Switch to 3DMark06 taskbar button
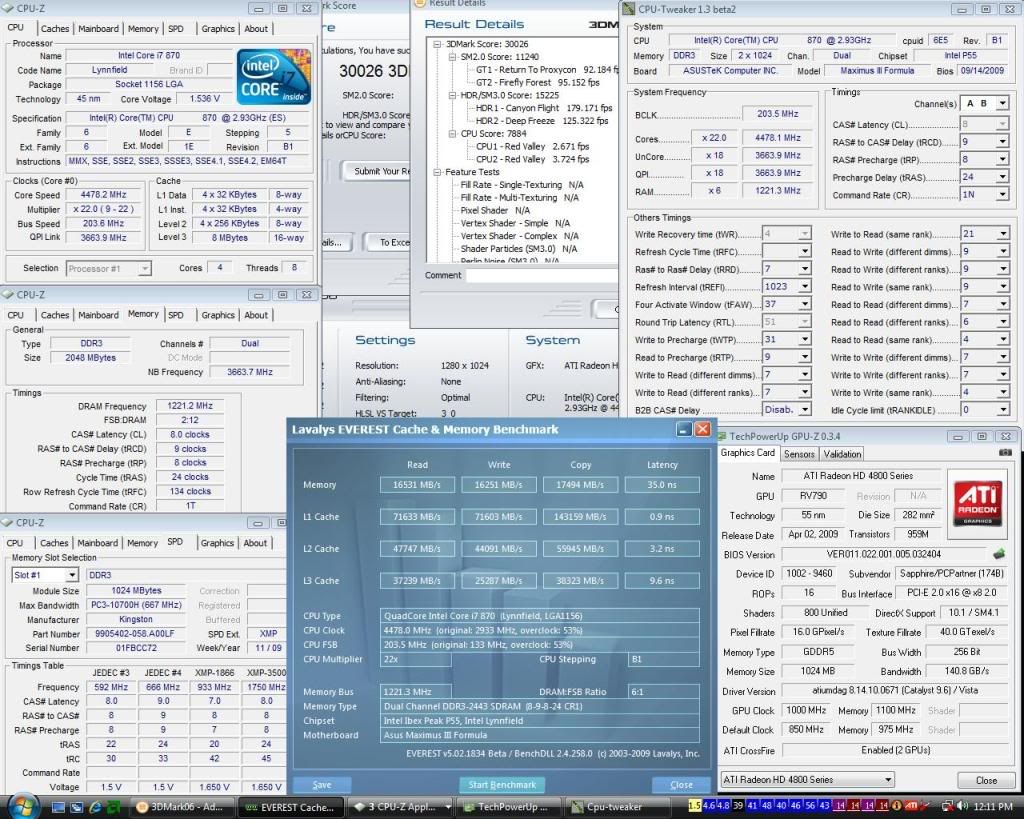1024x819 pixels. pyautogui.click(x=182, y=807)
